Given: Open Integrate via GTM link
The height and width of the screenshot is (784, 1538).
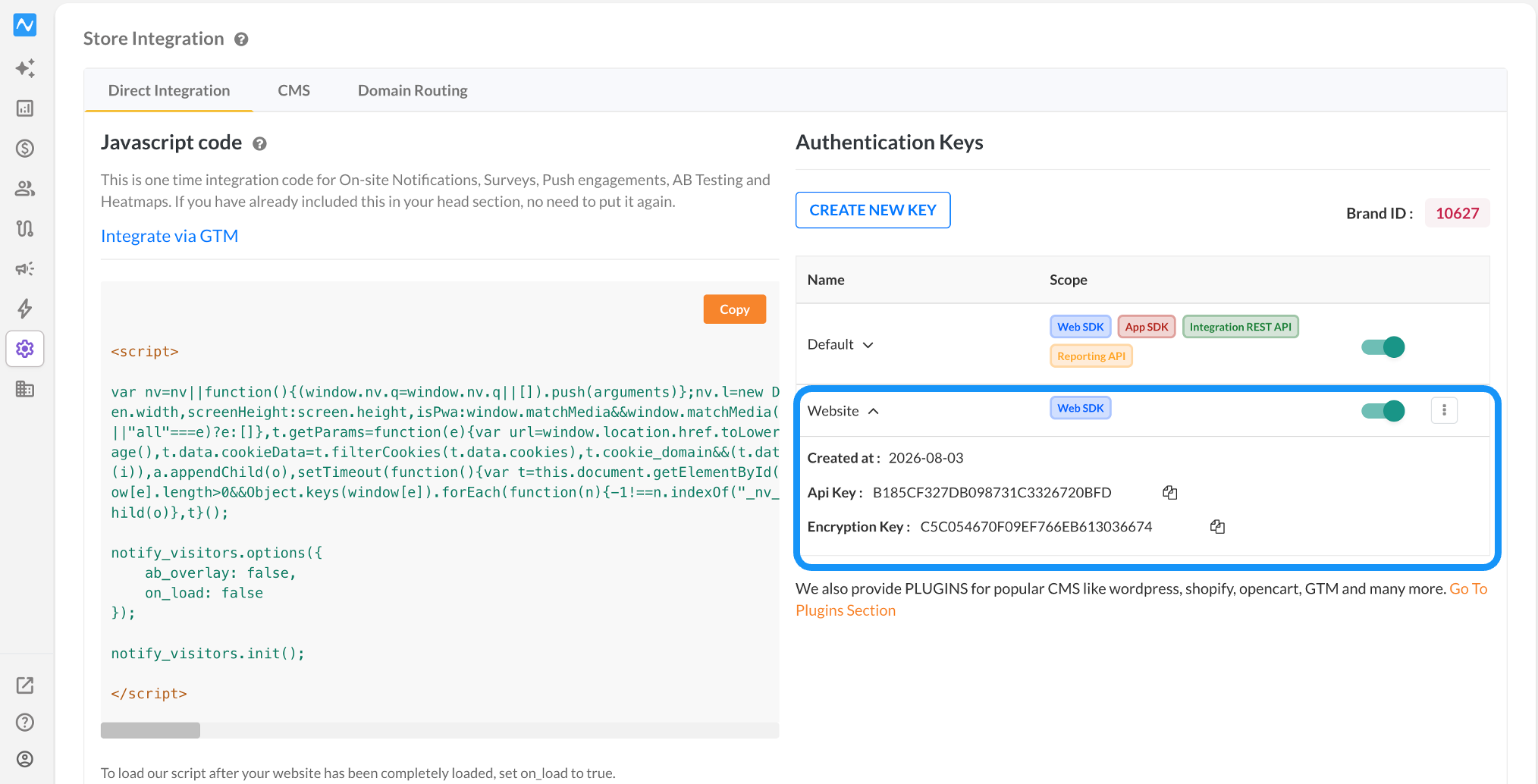Looking at the screenshot, I should pyautogui.click(x=170, y=236).
